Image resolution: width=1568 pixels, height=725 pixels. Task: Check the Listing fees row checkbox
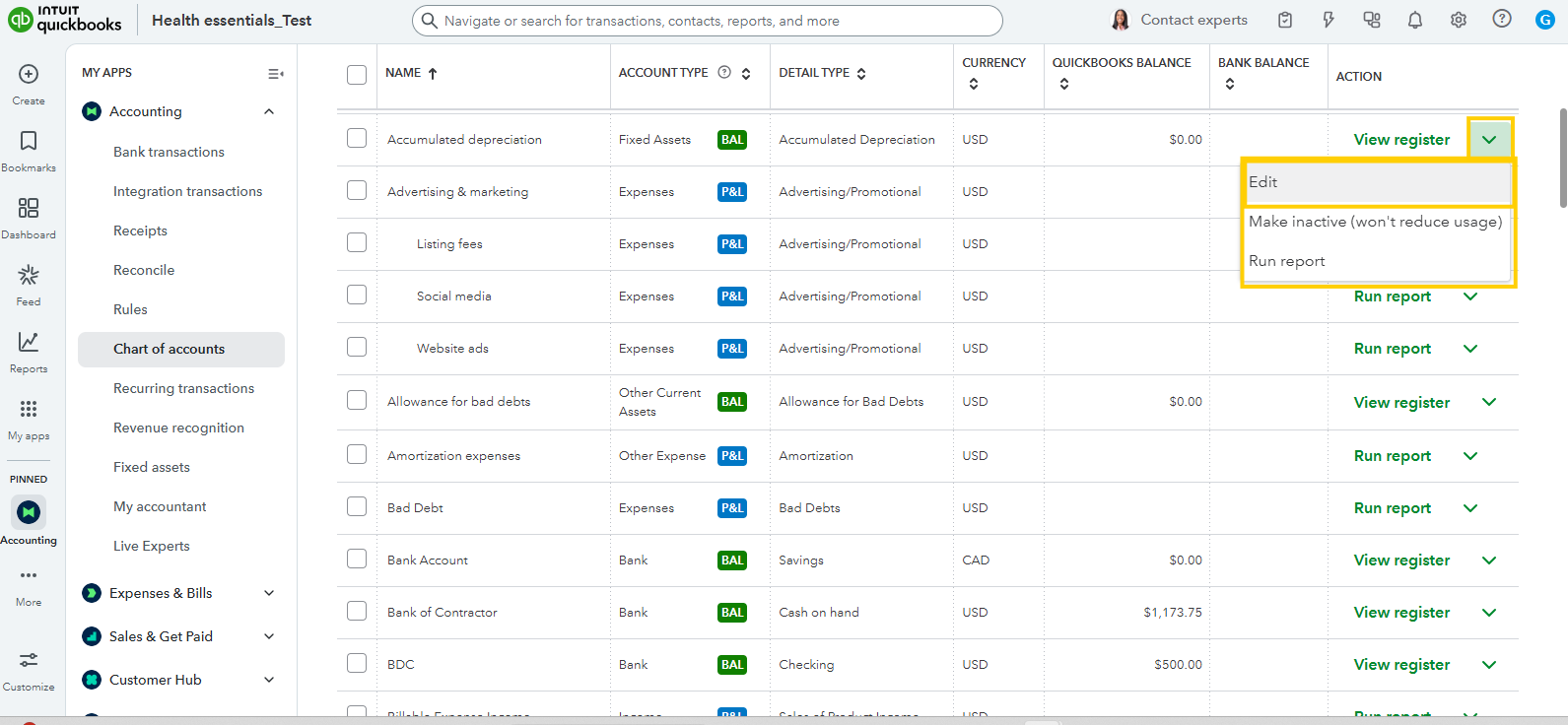357,242
